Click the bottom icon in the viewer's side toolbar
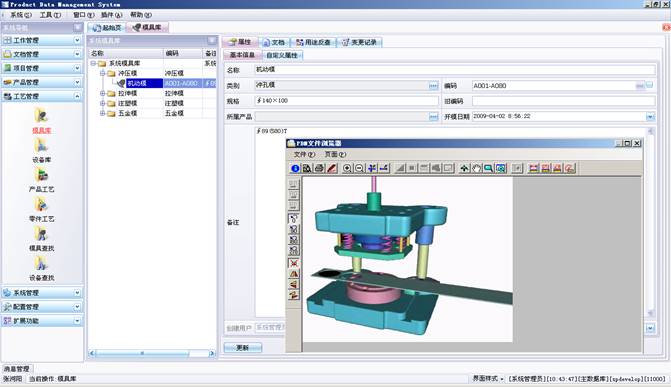Screen dimensions: 671x387 pyautogui.click(x=294, y=295)
